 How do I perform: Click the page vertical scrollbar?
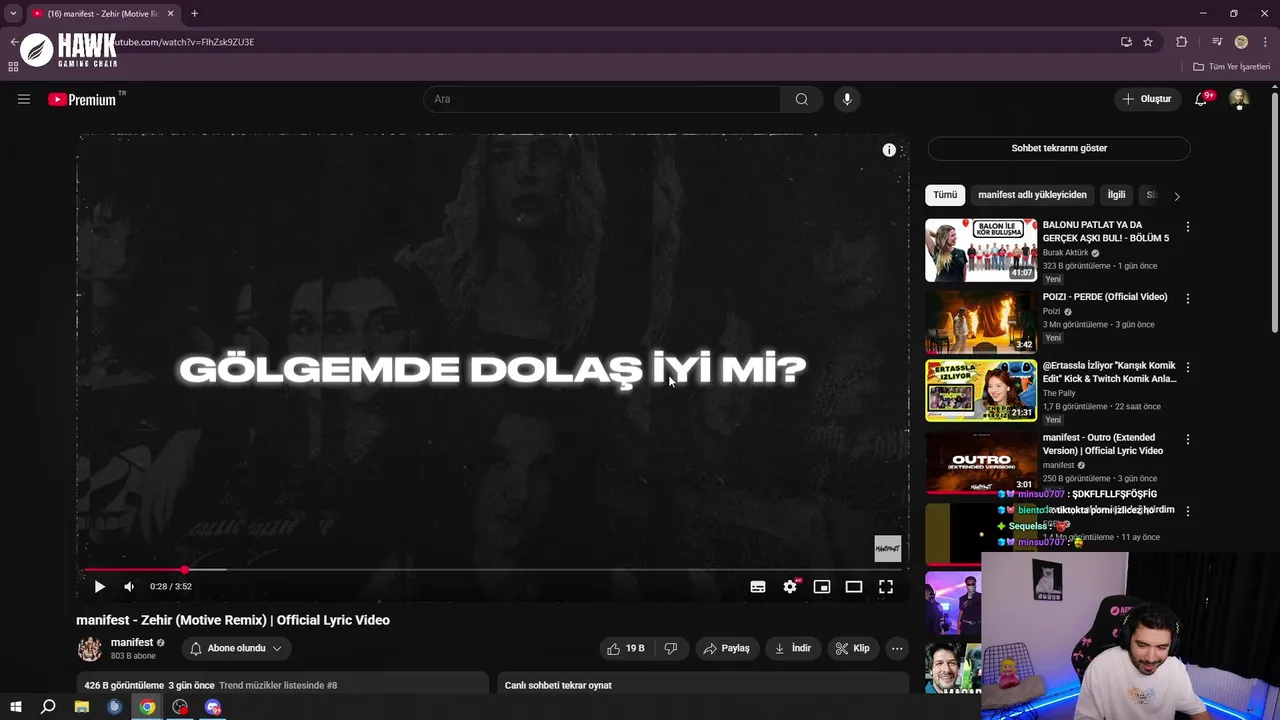pos(1275,214)
